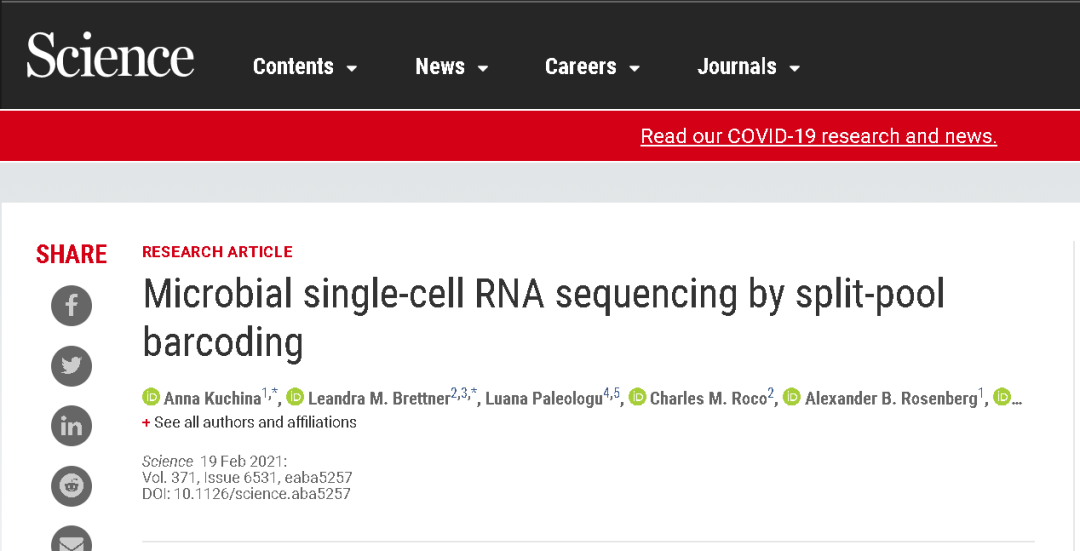Viewport: 1080px width, 551px height.
Task: Click the article title heading
Action: (543, 318)
